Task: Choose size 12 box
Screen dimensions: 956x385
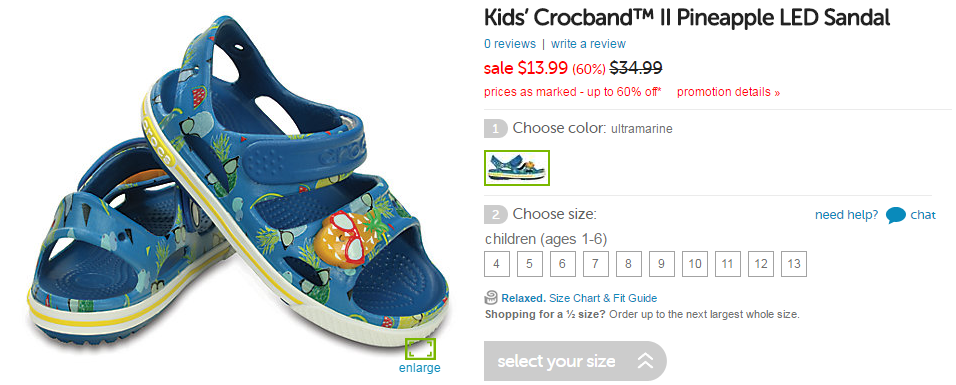Action: tap(760, 264)
